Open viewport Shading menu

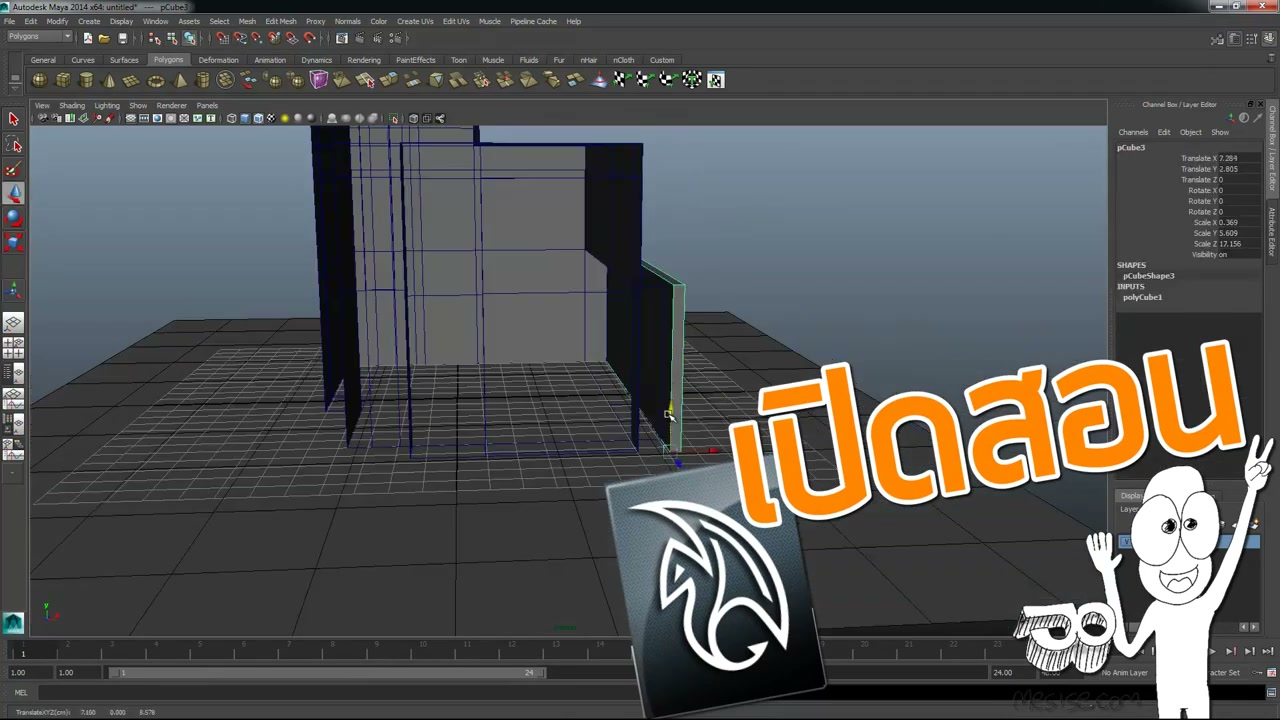click(72, 105)
